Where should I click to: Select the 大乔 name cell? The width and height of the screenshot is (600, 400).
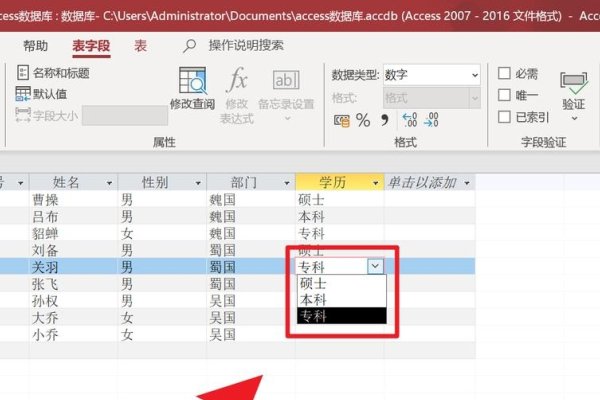73,317
